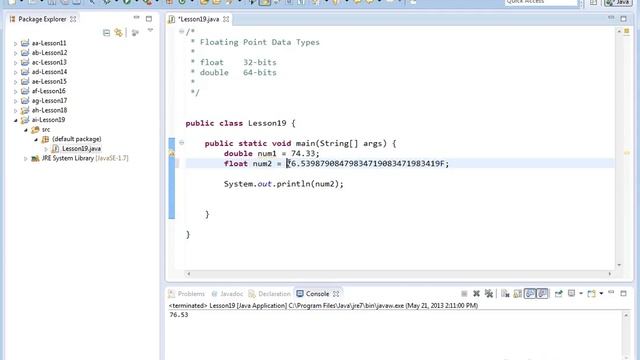Place cursor in 'public class Lesson19' line

240,123
